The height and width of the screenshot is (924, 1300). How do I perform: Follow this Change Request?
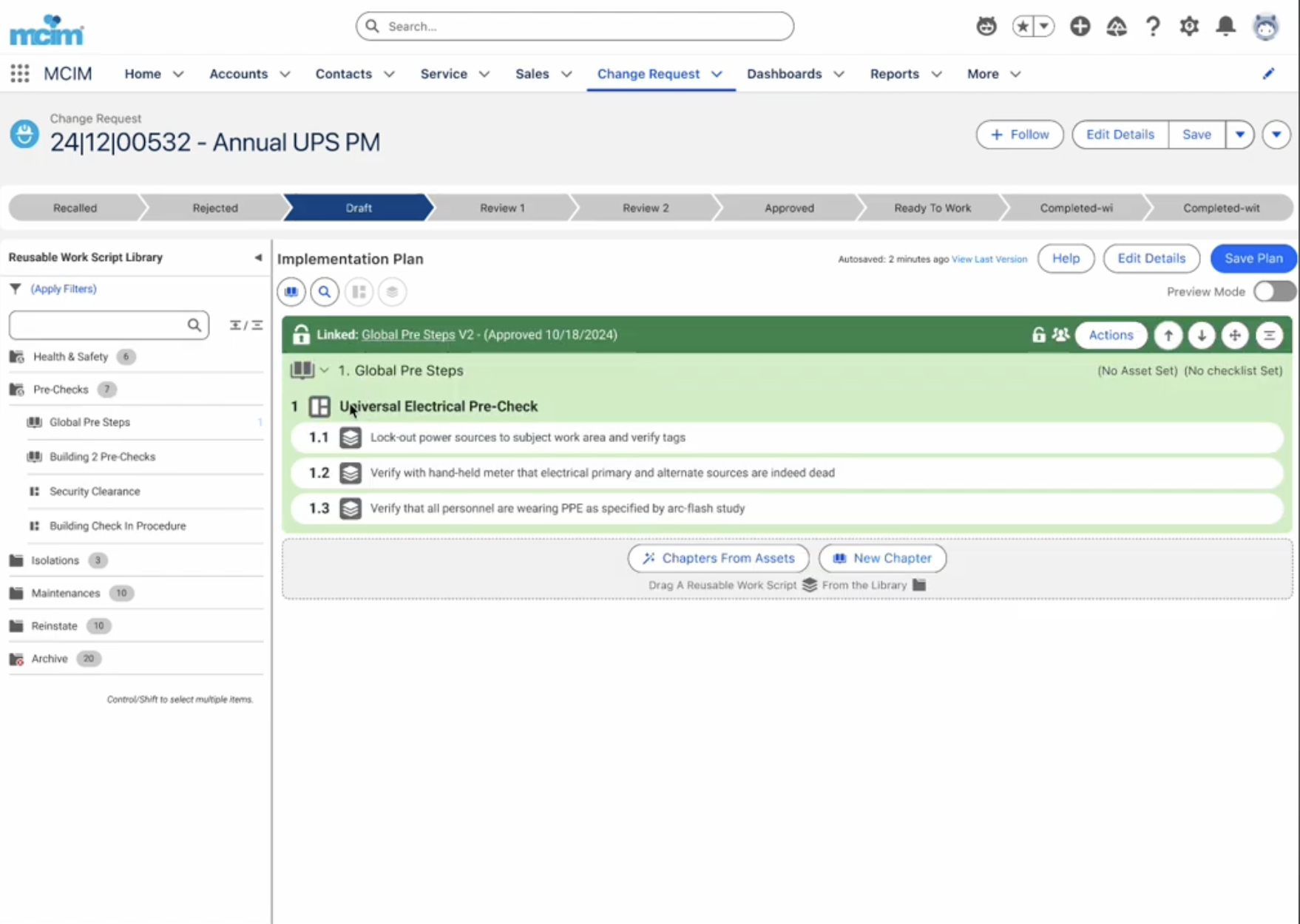pyautogui.click(x=1019, y=135)
